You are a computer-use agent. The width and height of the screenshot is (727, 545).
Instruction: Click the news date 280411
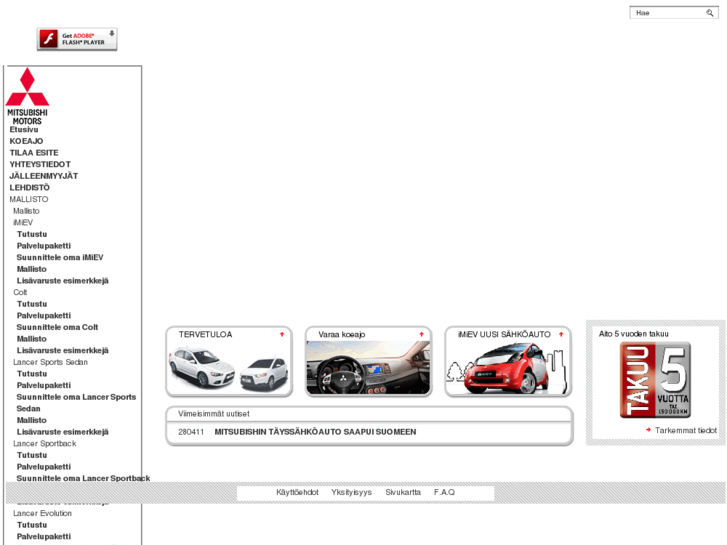(191, 432)
